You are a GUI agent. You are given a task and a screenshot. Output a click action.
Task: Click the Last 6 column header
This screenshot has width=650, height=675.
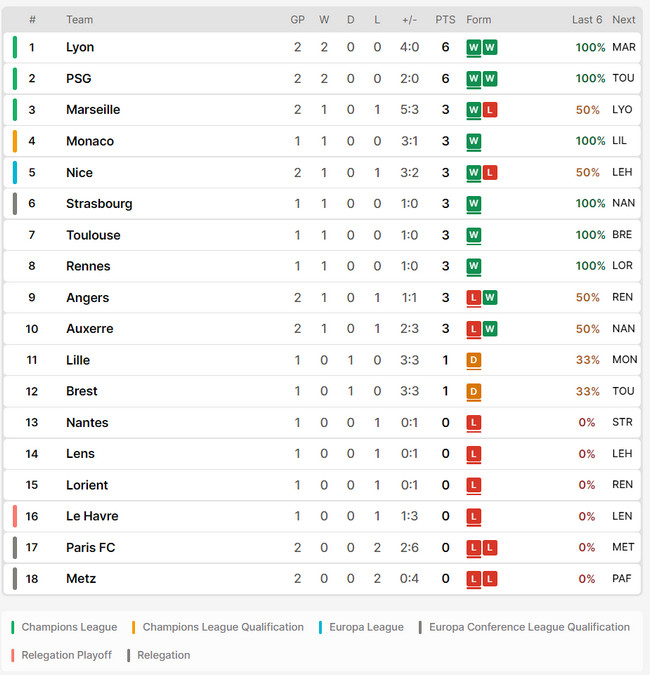(x=587, y=20)
